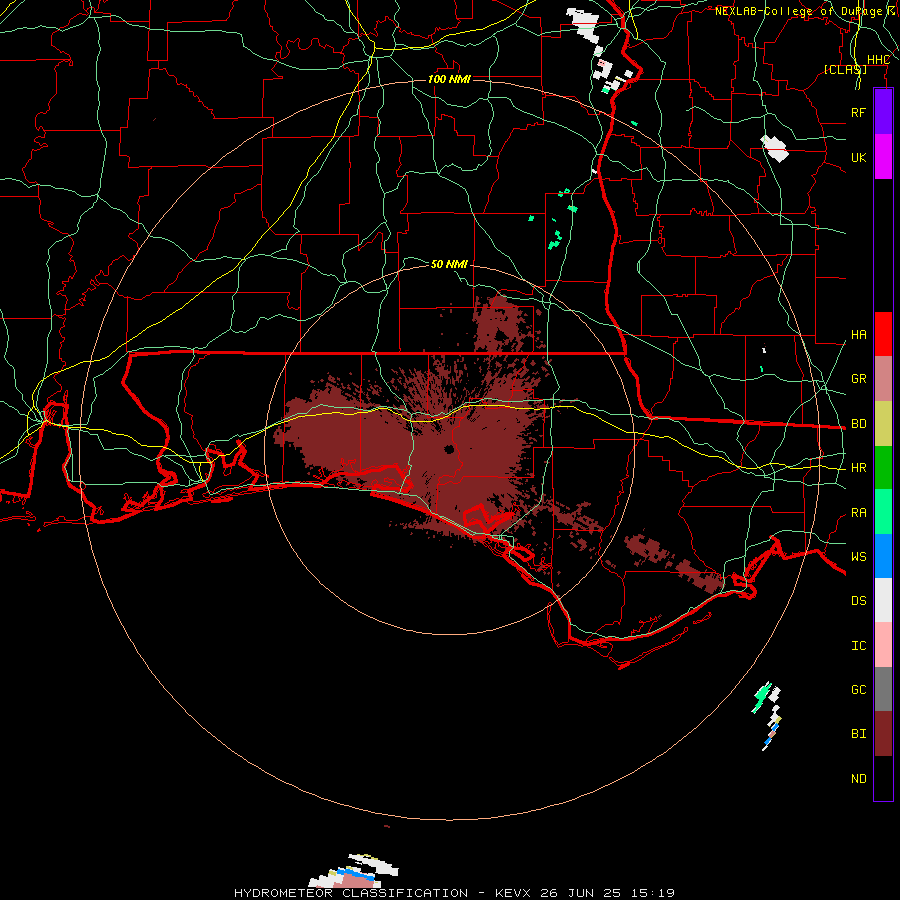Click the red HA color swatch in legend
The width and height of the screenshot is (900, 900).
[x=883, y=334]
